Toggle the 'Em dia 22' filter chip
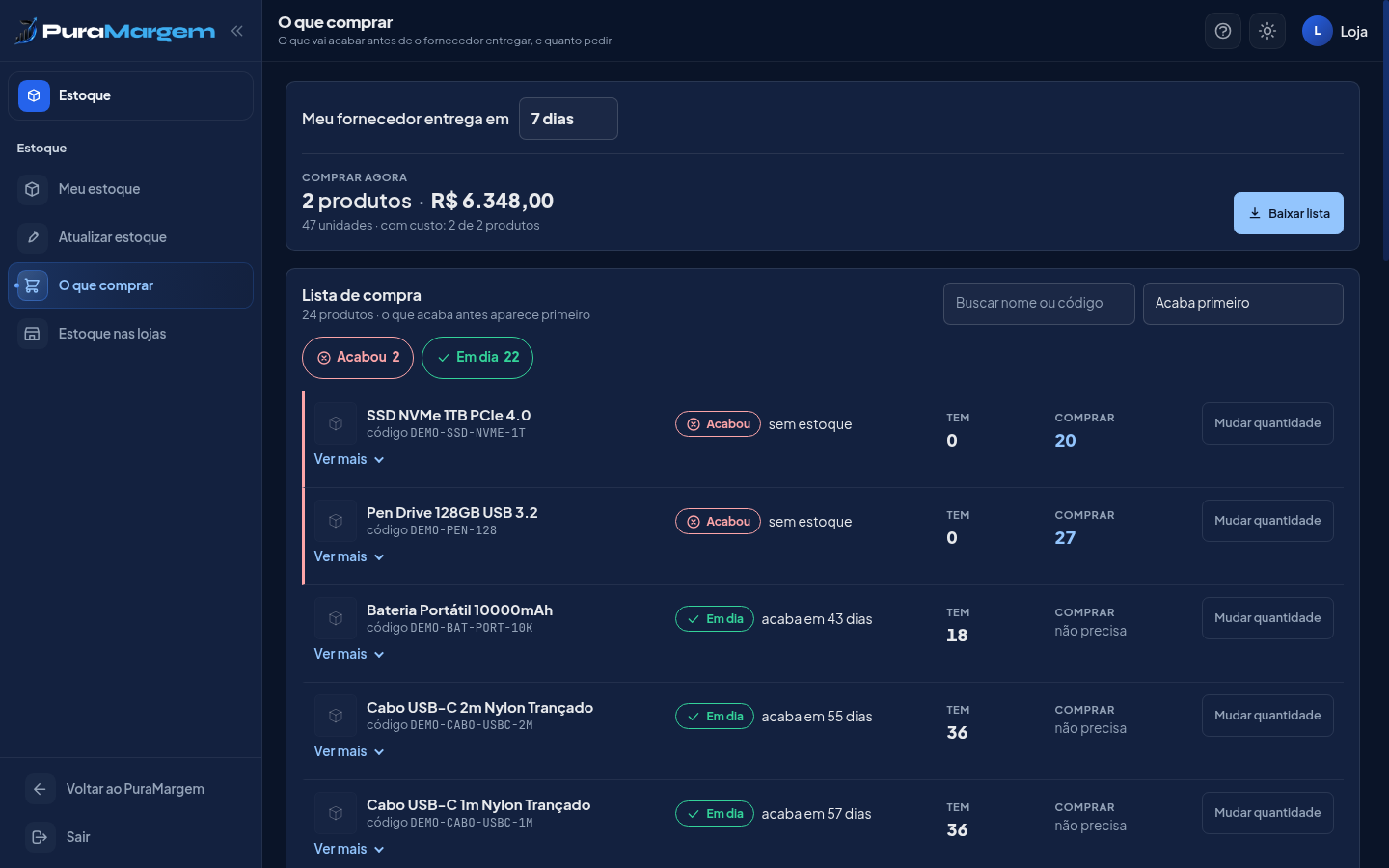Screen dimensions: 1389x868 coord(477,358)
